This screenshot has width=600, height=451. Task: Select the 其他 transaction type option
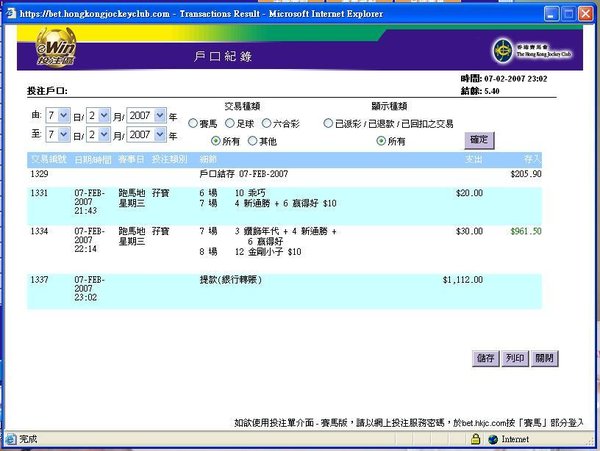253,141
